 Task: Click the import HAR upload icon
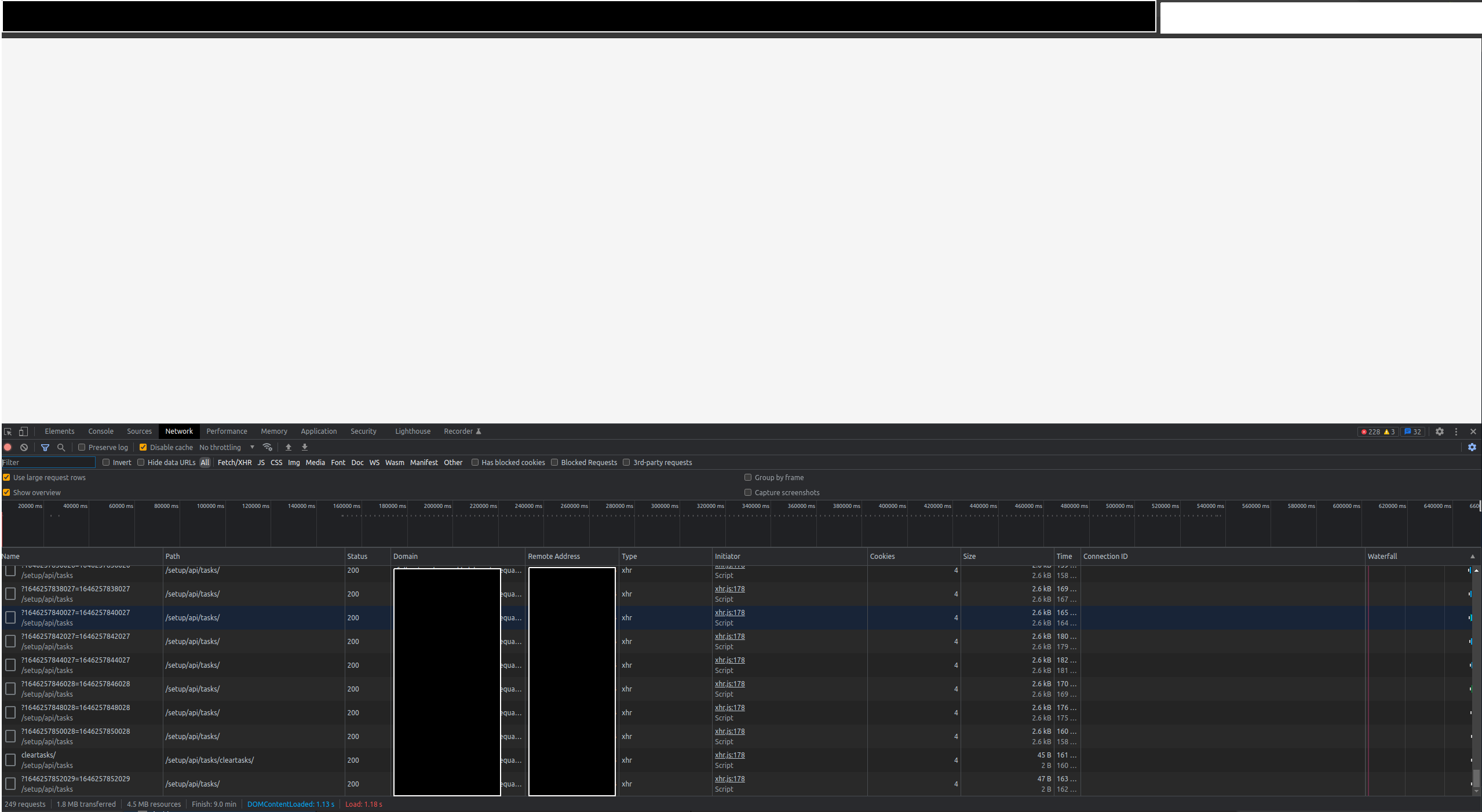click(x=289, y=447)
